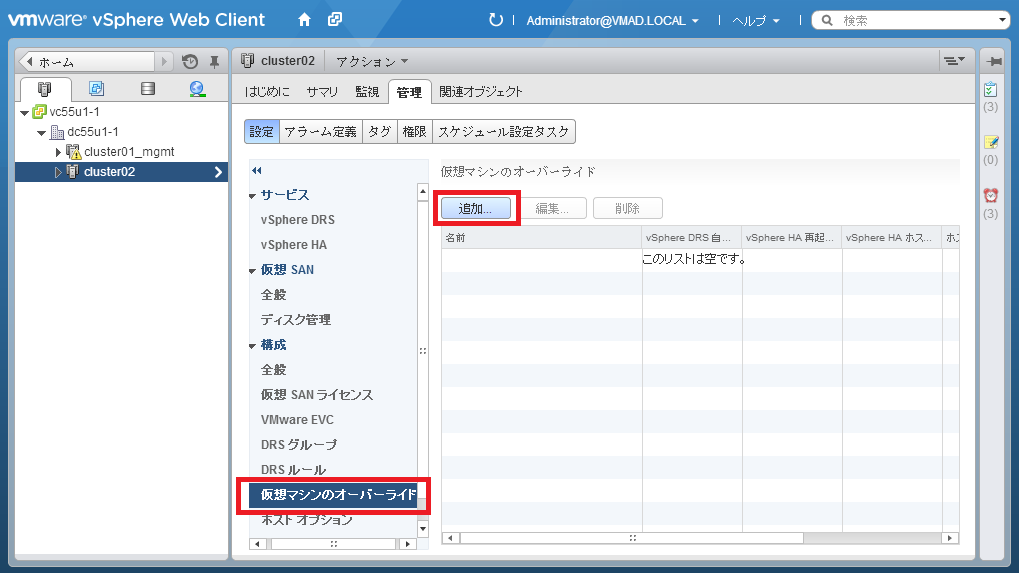Sort by vSphere DRS 自... column header
Image resolution: width=1019 pixels, height=573 pixels.
pyautogui.click(x=691, y=238)
